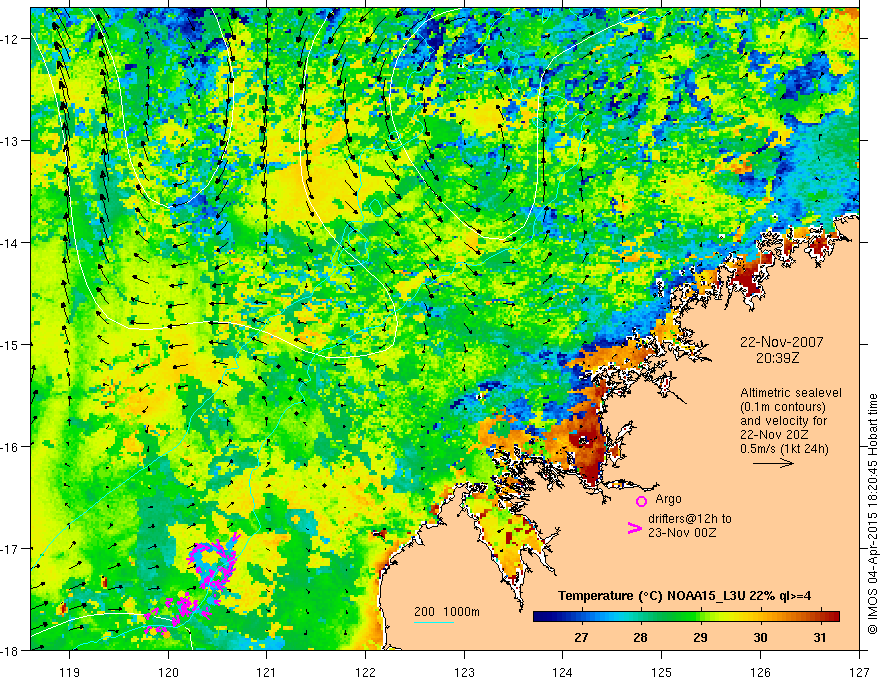The width and height of the screenshot is (880, 680).
Task: Click the longitude 124 axis label
Action: coord(563,672)
